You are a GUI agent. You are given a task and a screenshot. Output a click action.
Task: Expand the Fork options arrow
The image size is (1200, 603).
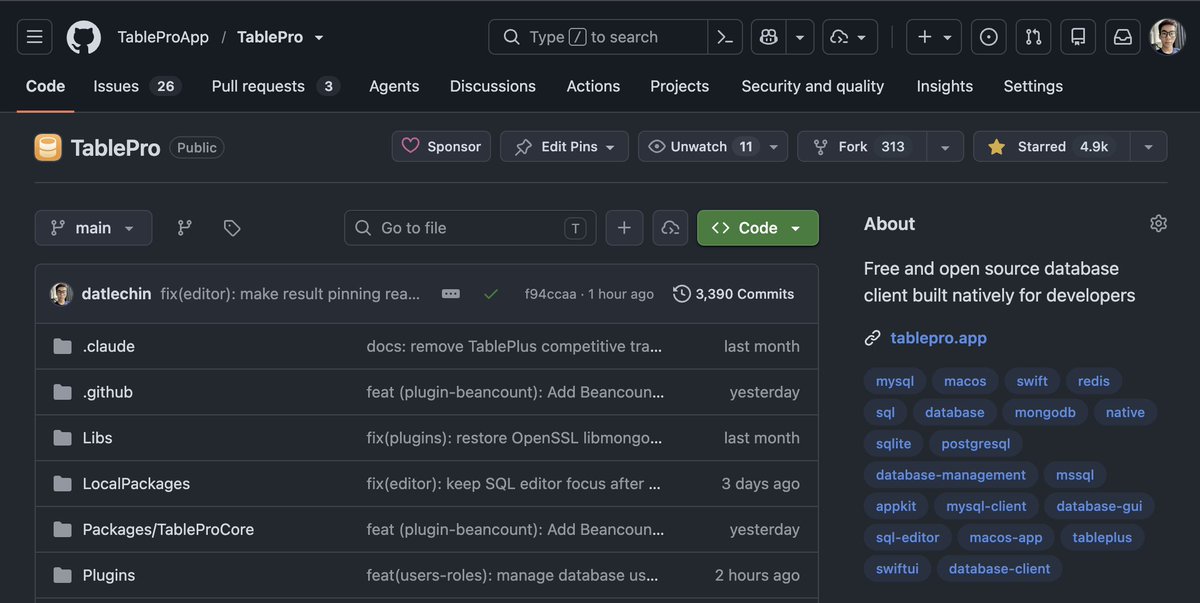click(945, 146)
